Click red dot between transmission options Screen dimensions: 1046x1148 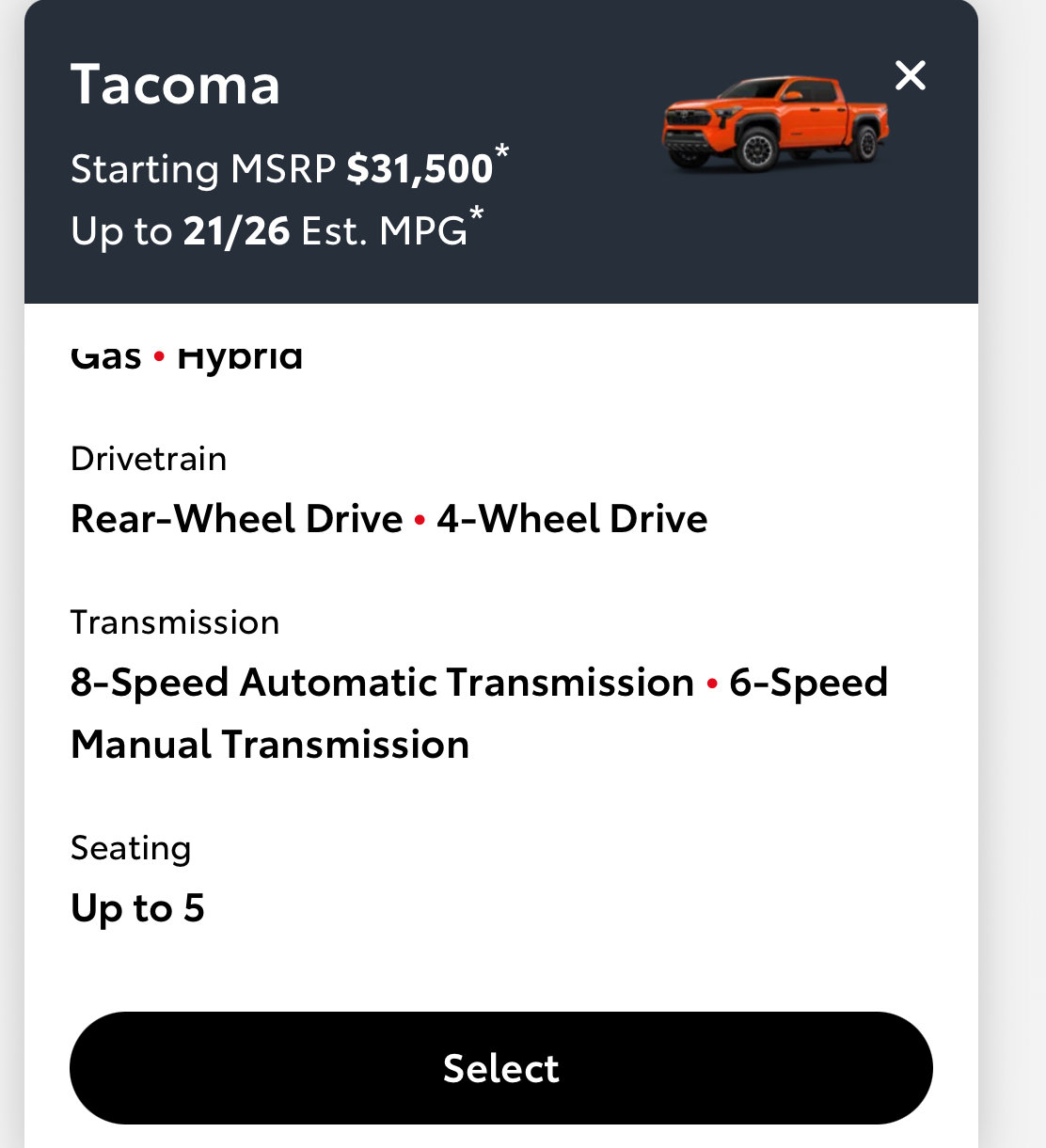pos(712,684)
